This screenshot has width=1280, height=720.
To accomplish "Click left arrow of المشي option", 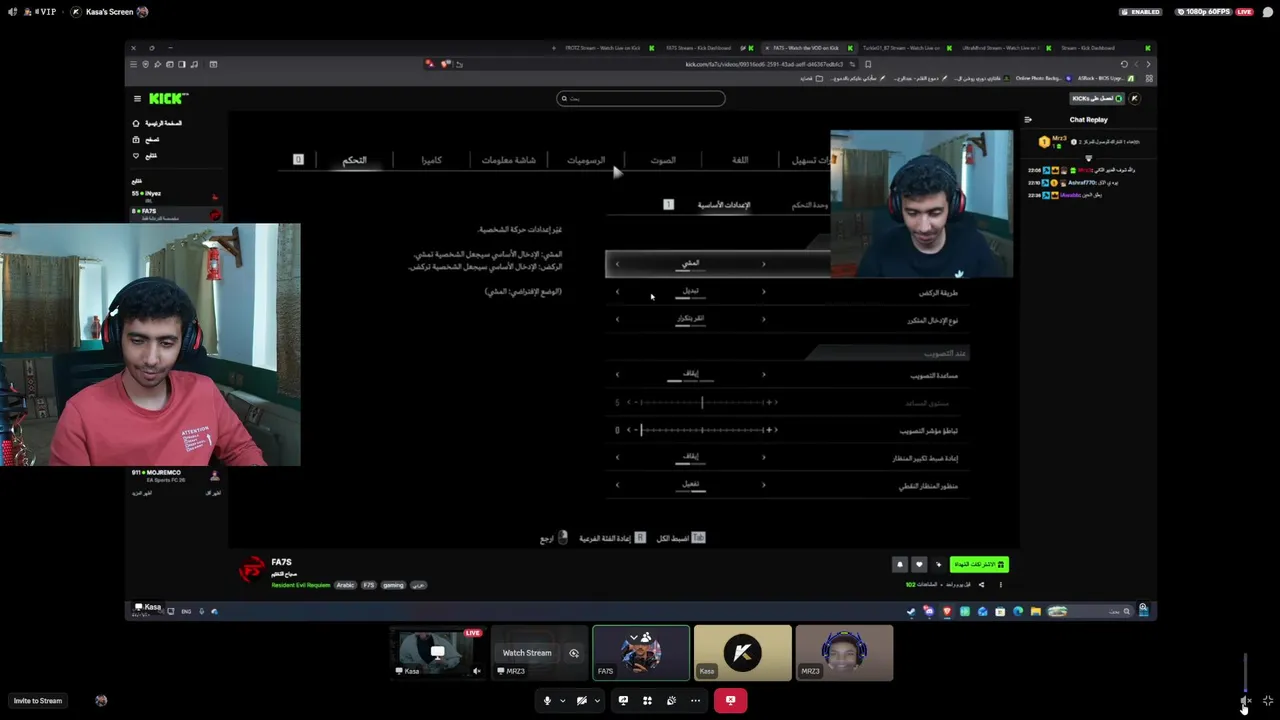I will (x=617, y=264).
